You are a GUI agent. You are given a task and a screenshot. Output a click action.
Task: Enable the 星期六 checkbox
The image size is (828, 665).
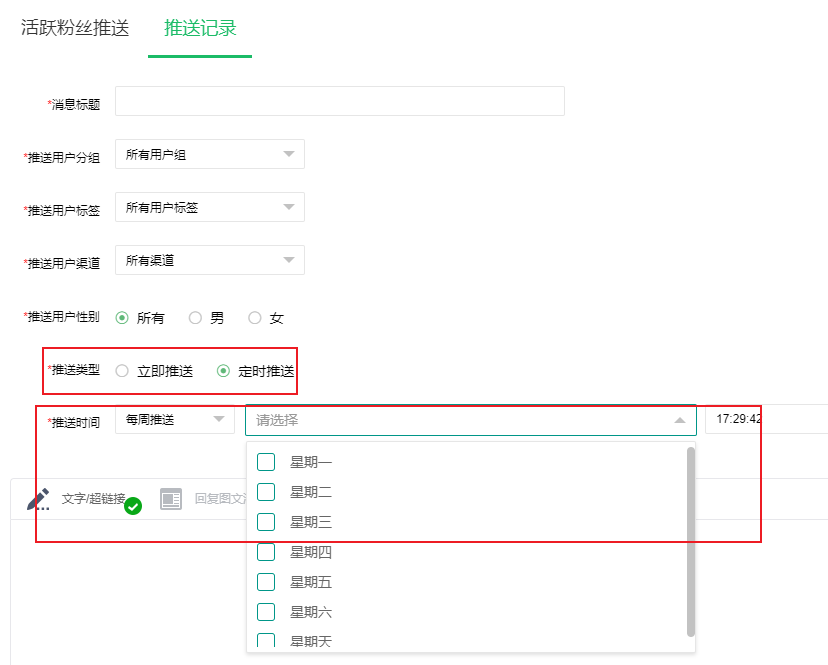click(x=266, y=612)
